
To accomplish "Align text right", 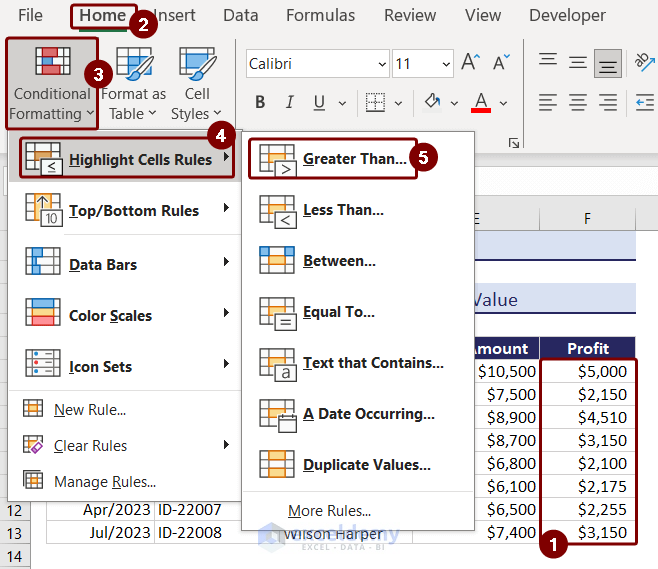I will [608, 102].
